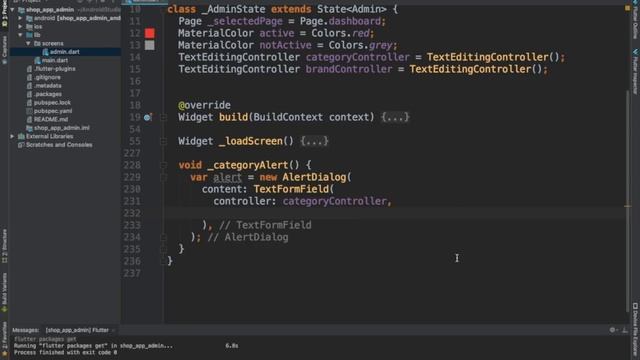The width and height of the screenshot is (640, 360).
Task: Open the Flutter Outline side tab
Action: tap(635, 21)
